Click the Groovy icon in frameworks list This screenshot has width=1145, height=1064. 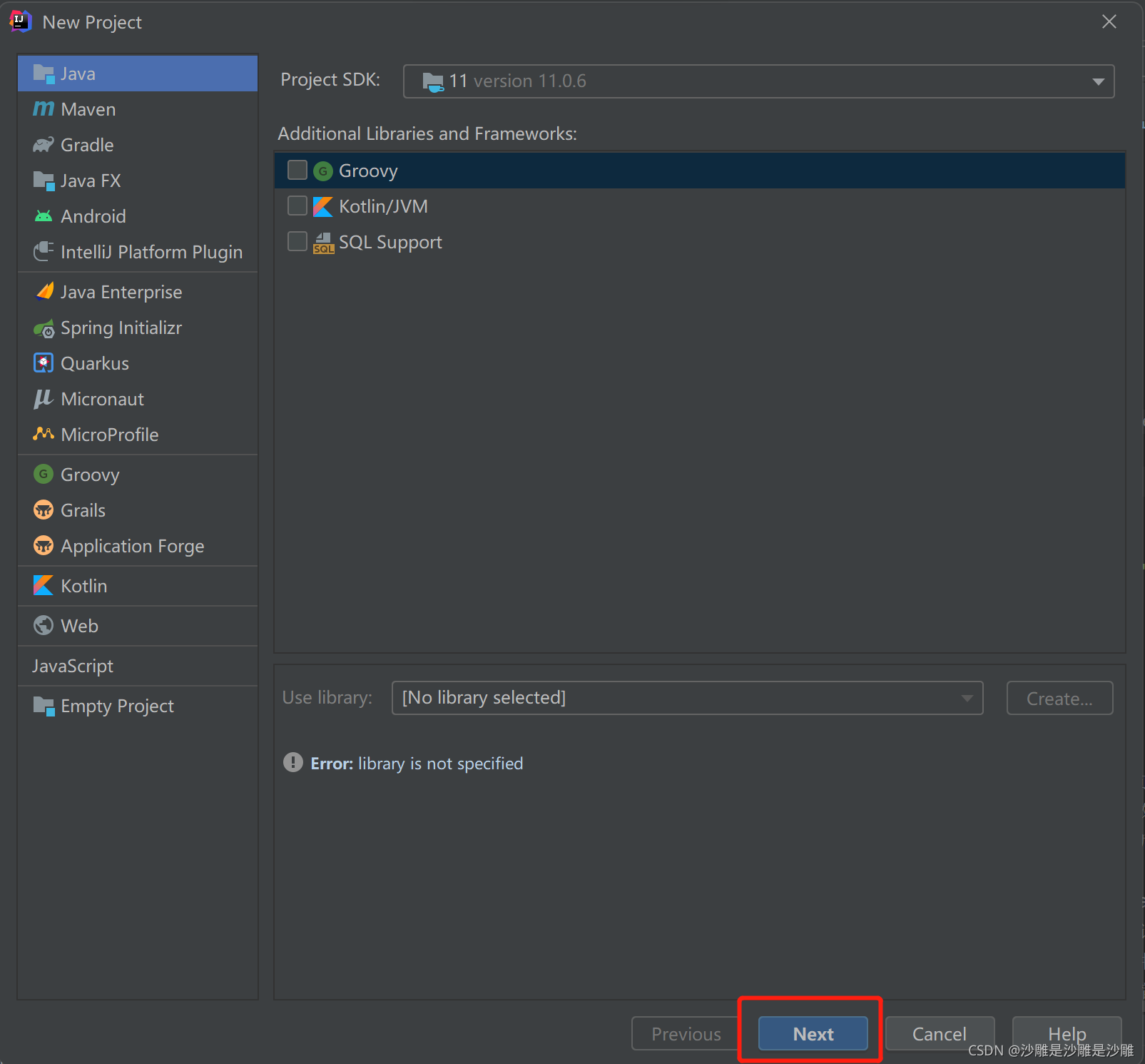click(x=323, y=171)
